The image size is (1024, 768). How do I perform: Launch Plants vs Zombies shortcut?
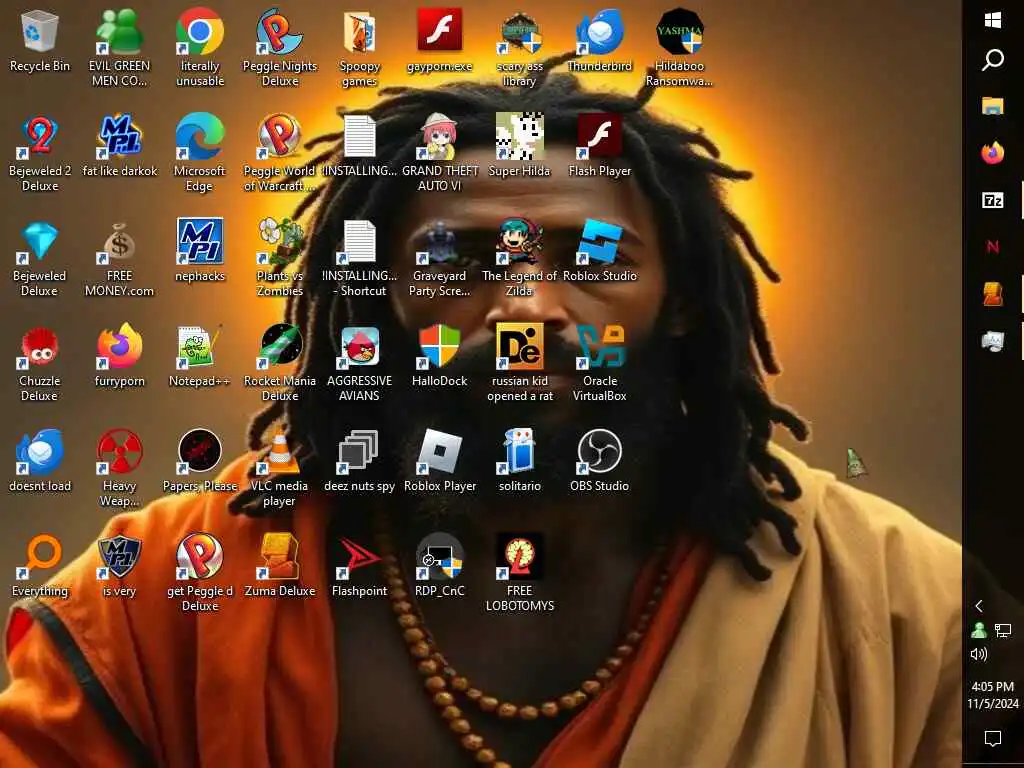[x=280, y=242]
